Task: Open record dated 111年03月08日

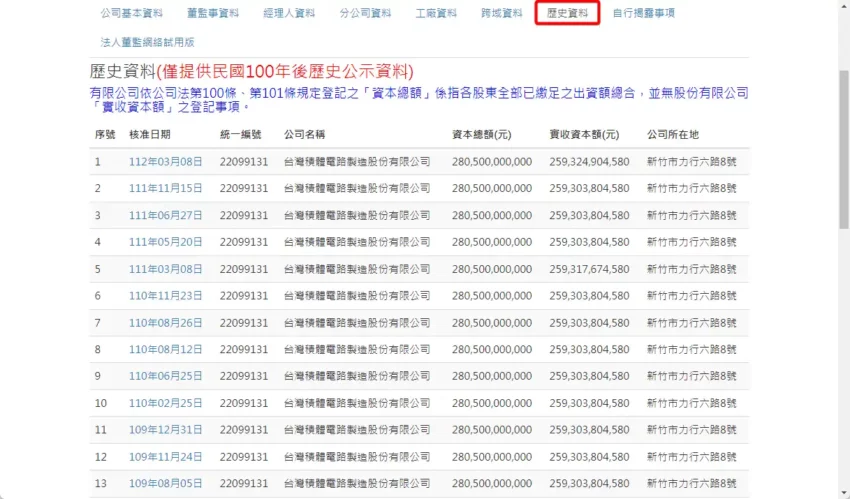Action: tap(165, 269)
